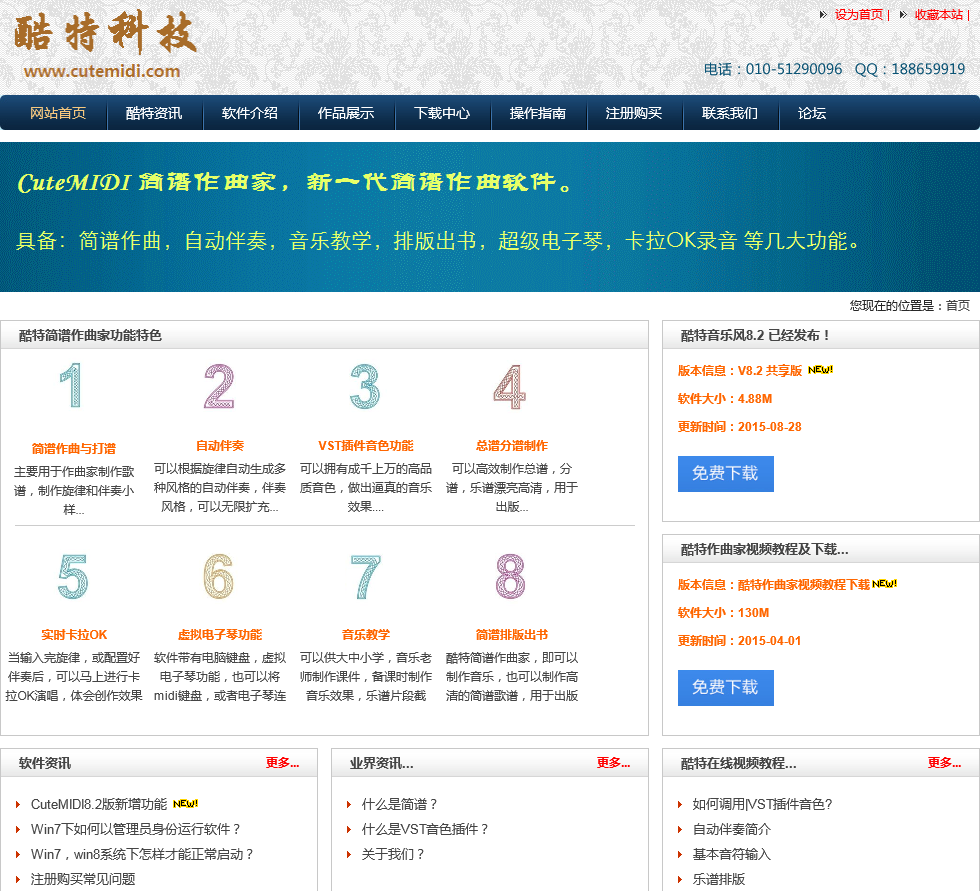Open 什么是VST音色插件？ article

[425, 829]
